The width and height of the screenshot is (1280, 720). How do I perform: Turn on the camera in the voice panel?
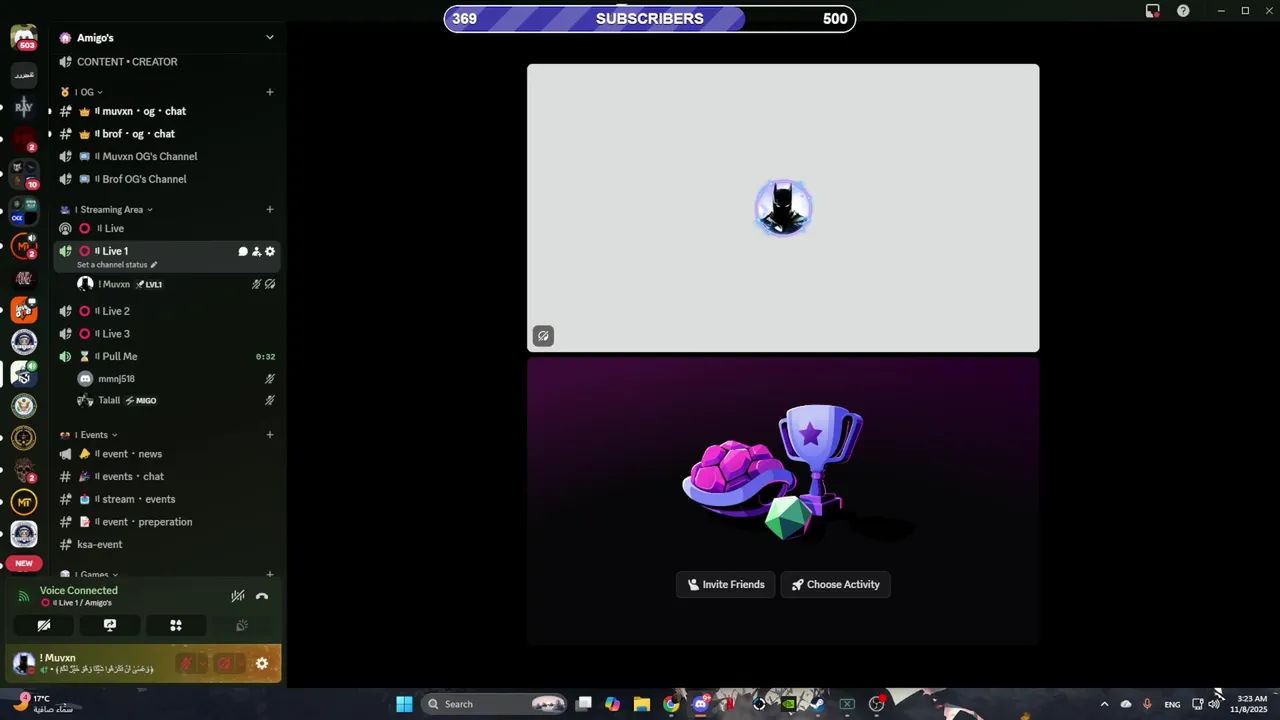(x=44, y=625)
